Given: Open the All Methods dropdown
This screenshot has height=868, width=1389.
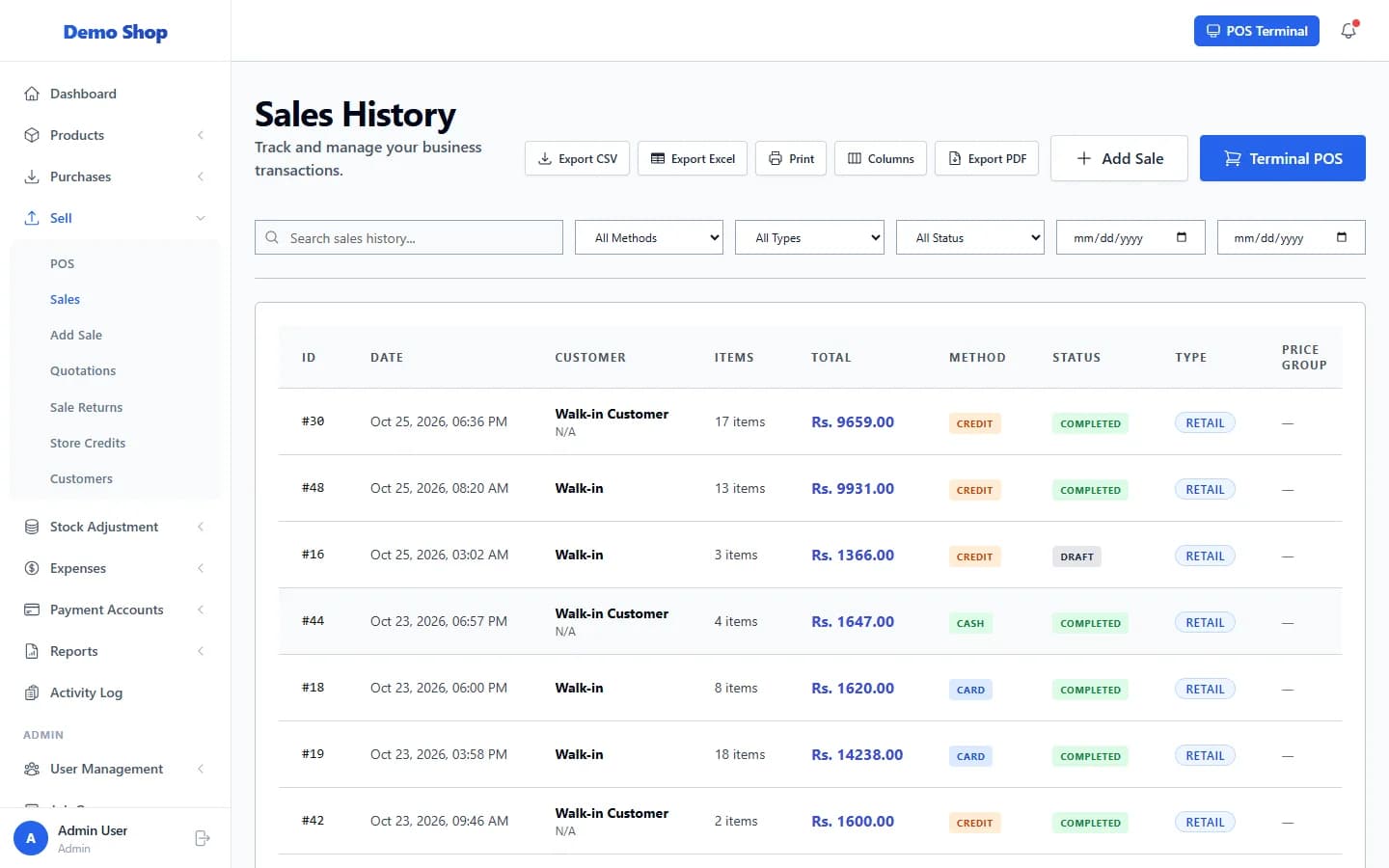Looking at the screenshot, I should pyautogui.click(x=649, y=237).
